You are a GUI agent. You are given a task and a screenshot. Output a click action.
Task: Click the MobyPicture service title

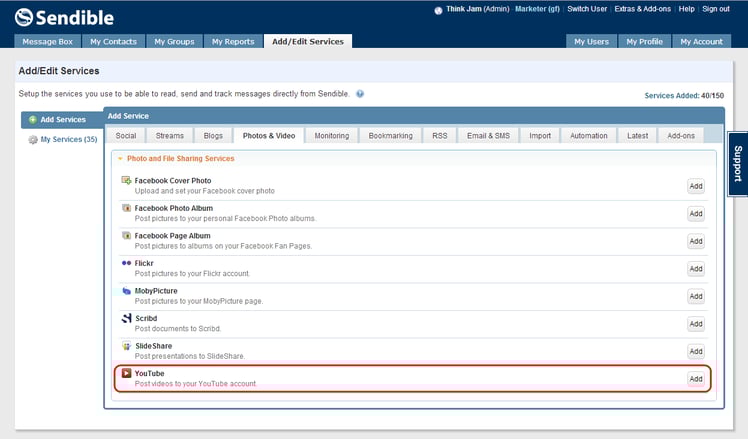(156, 291)
